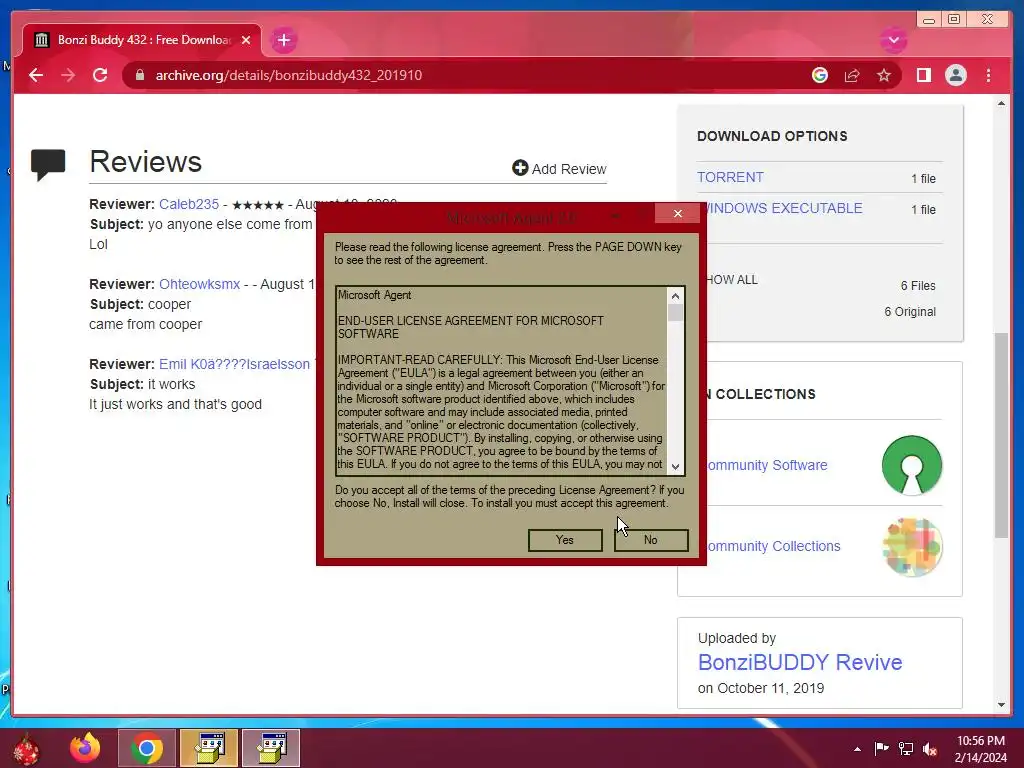Viewport: 1024px width, 768px height.
Task: Minimize the Chrome window
Action: 929,20
